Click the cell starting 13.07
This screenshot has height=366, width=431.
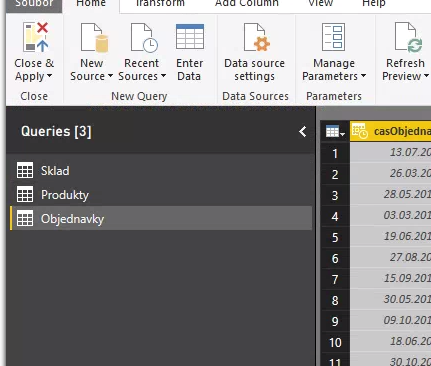pyautogui.click(x=391, y=153)
